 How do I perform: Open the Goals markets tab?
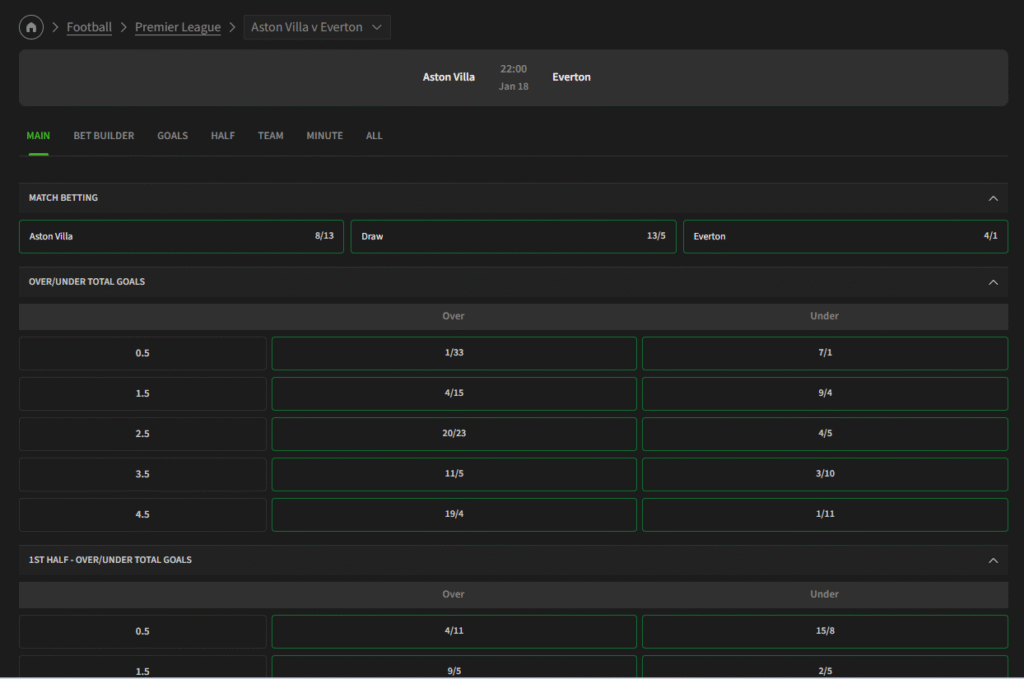click(x=171, y=135)
